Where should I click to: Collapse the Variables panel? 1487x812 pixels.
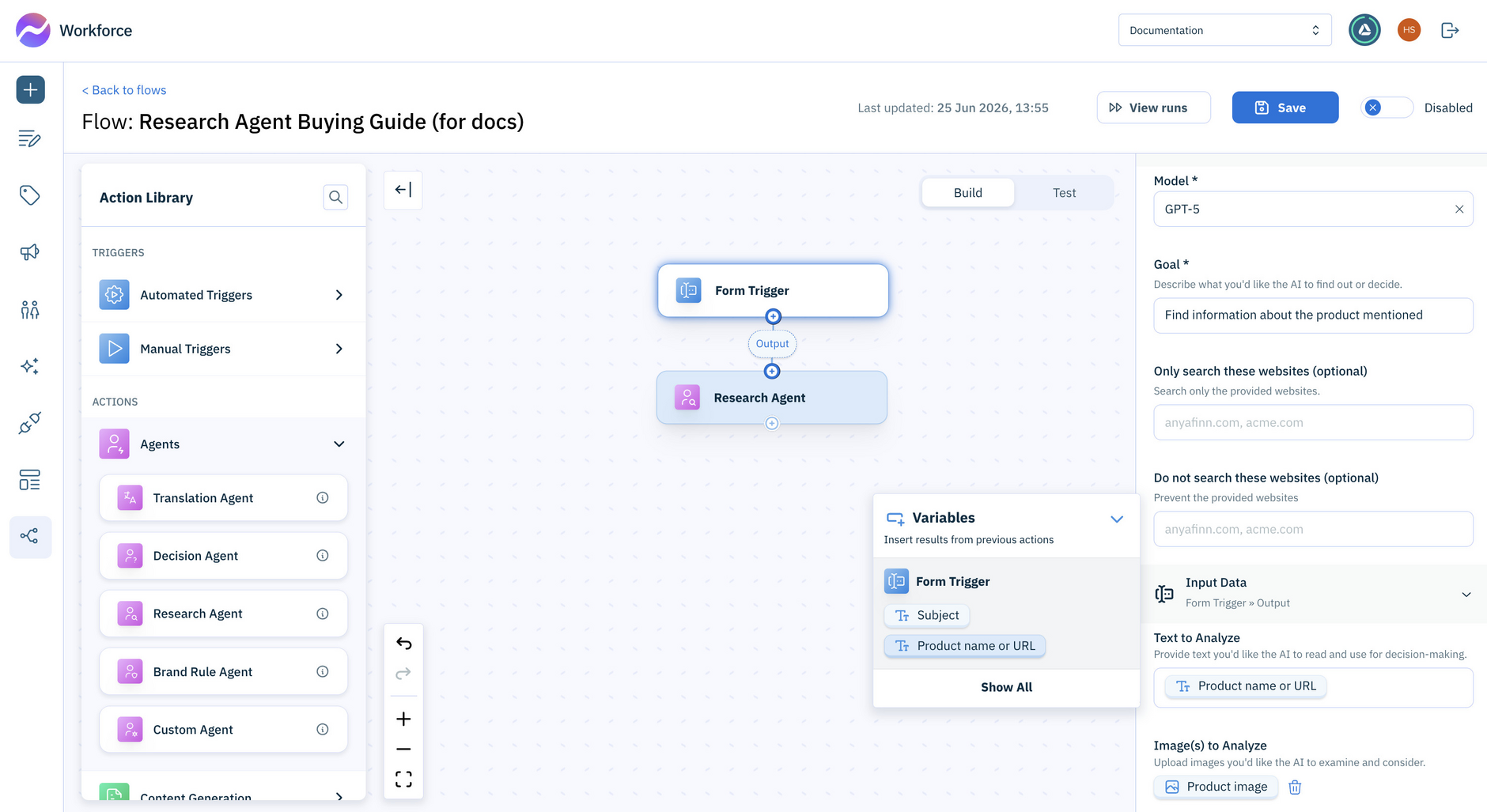1116,519
